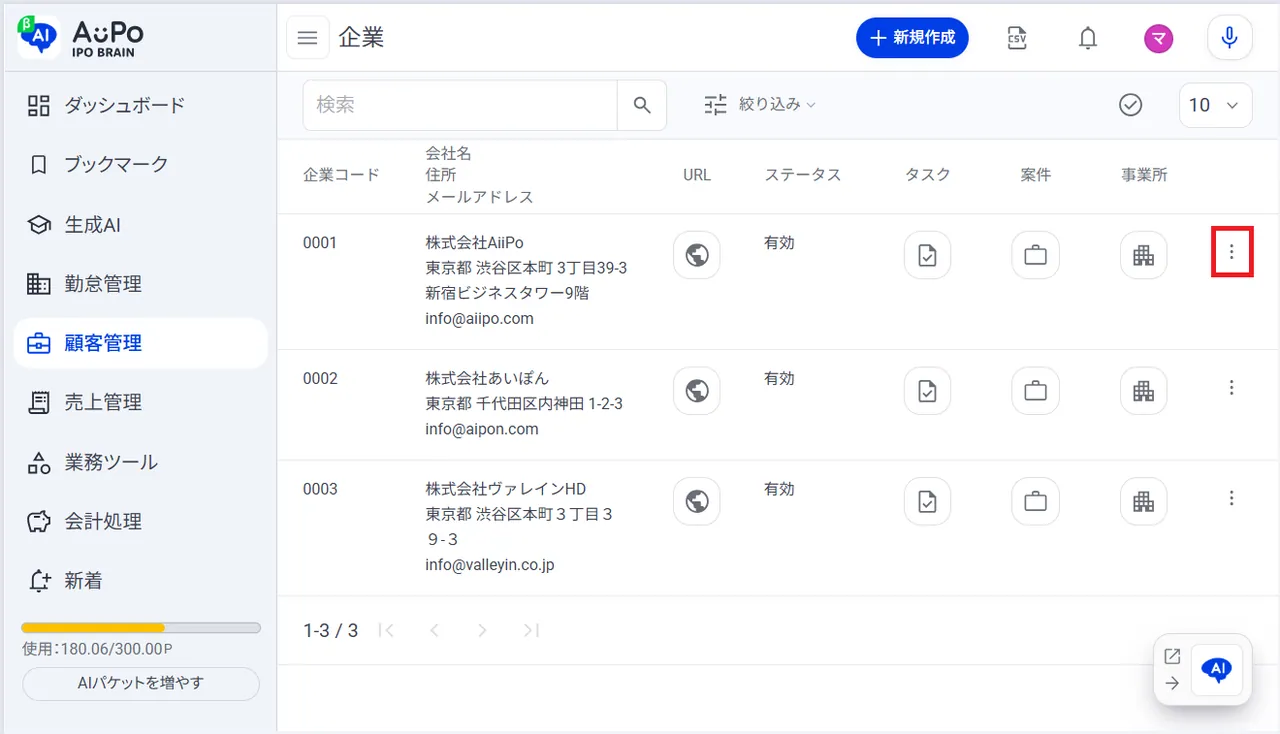Image resolution: width=1280 pixels, height=734 pixels.
Task: Click the AiPo IPO BRAIN logo
Action: click(82, 36)
